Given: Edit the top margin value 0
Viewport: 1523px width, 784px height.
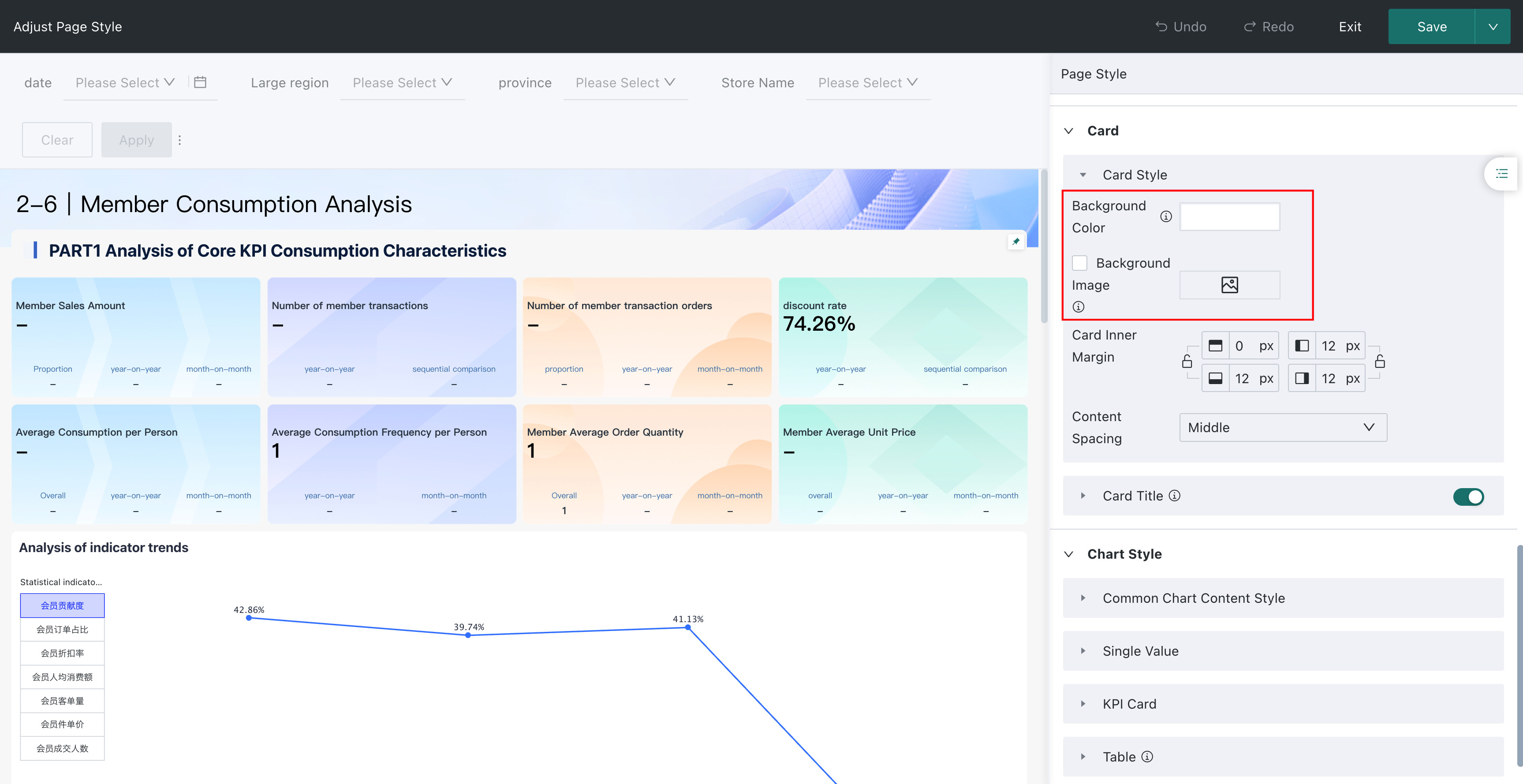Looking at the screenshot, I should pos(1240,346).
